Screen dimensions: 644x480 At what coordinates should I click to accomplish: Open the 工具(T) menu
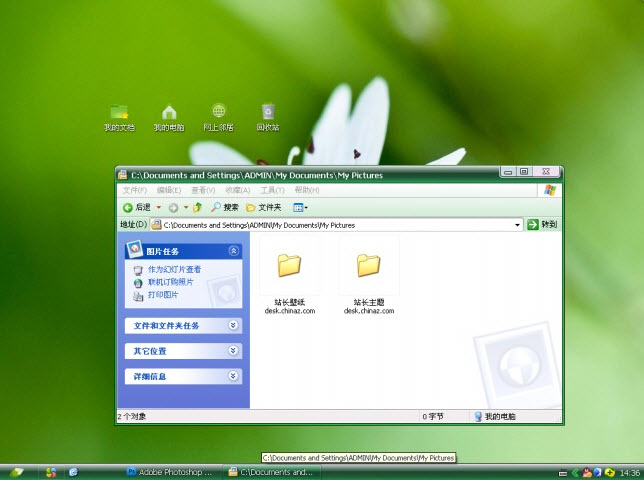point(272,190)
